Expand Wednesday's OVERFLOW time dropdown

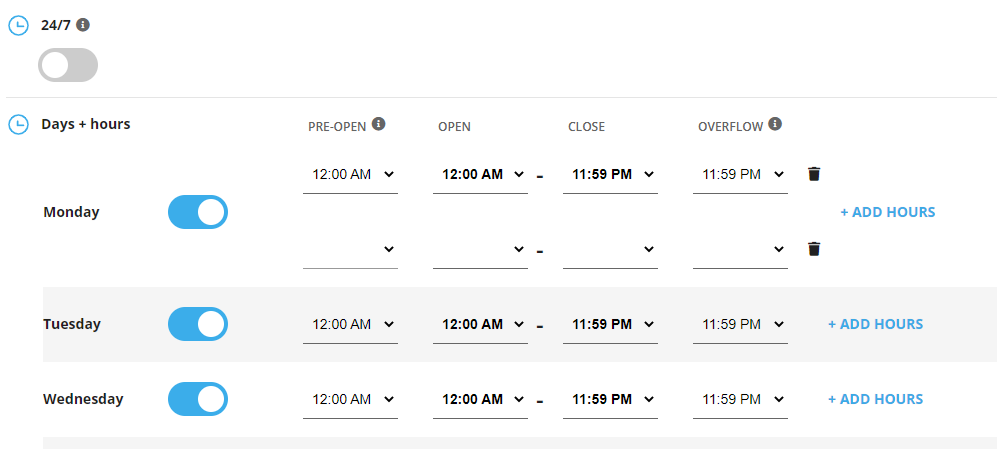click(x=740, y=400)
